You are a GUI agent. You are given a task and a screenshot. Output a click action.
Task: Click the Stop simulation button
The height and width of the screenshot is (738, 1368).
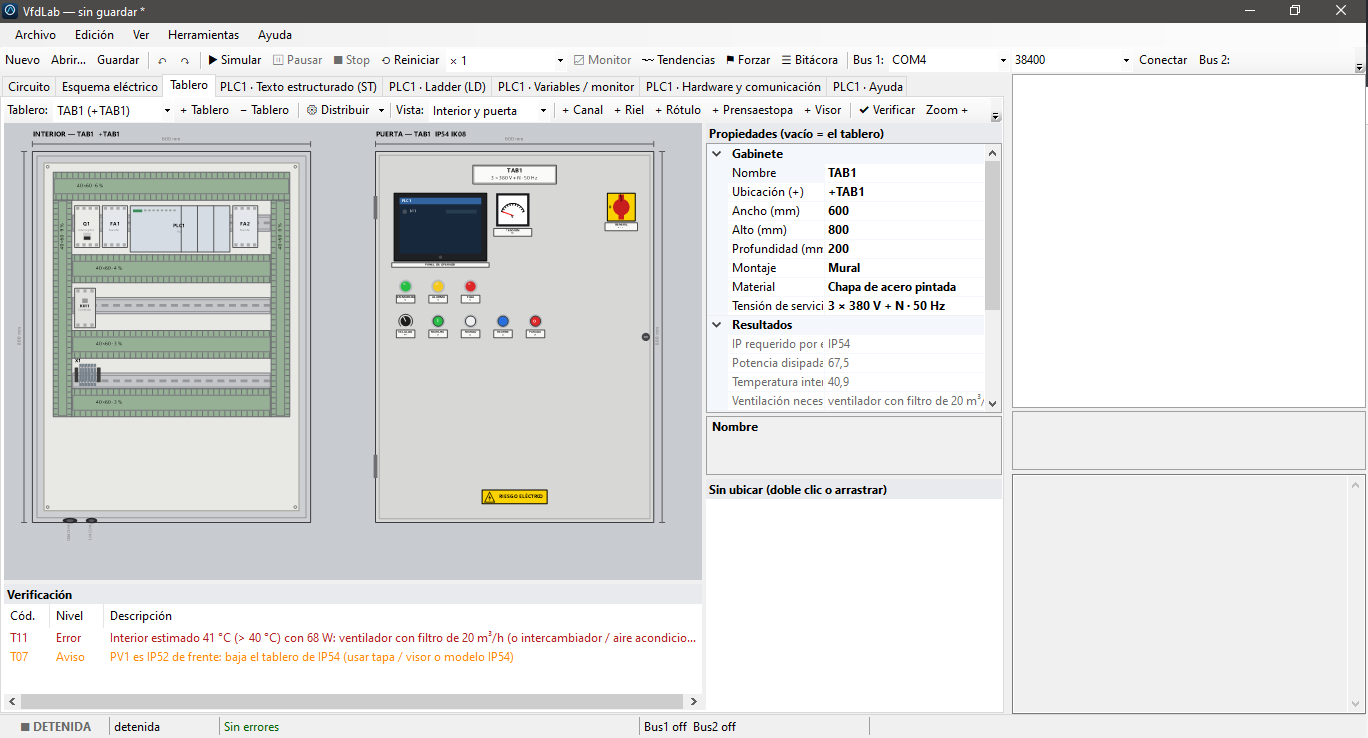352,60
